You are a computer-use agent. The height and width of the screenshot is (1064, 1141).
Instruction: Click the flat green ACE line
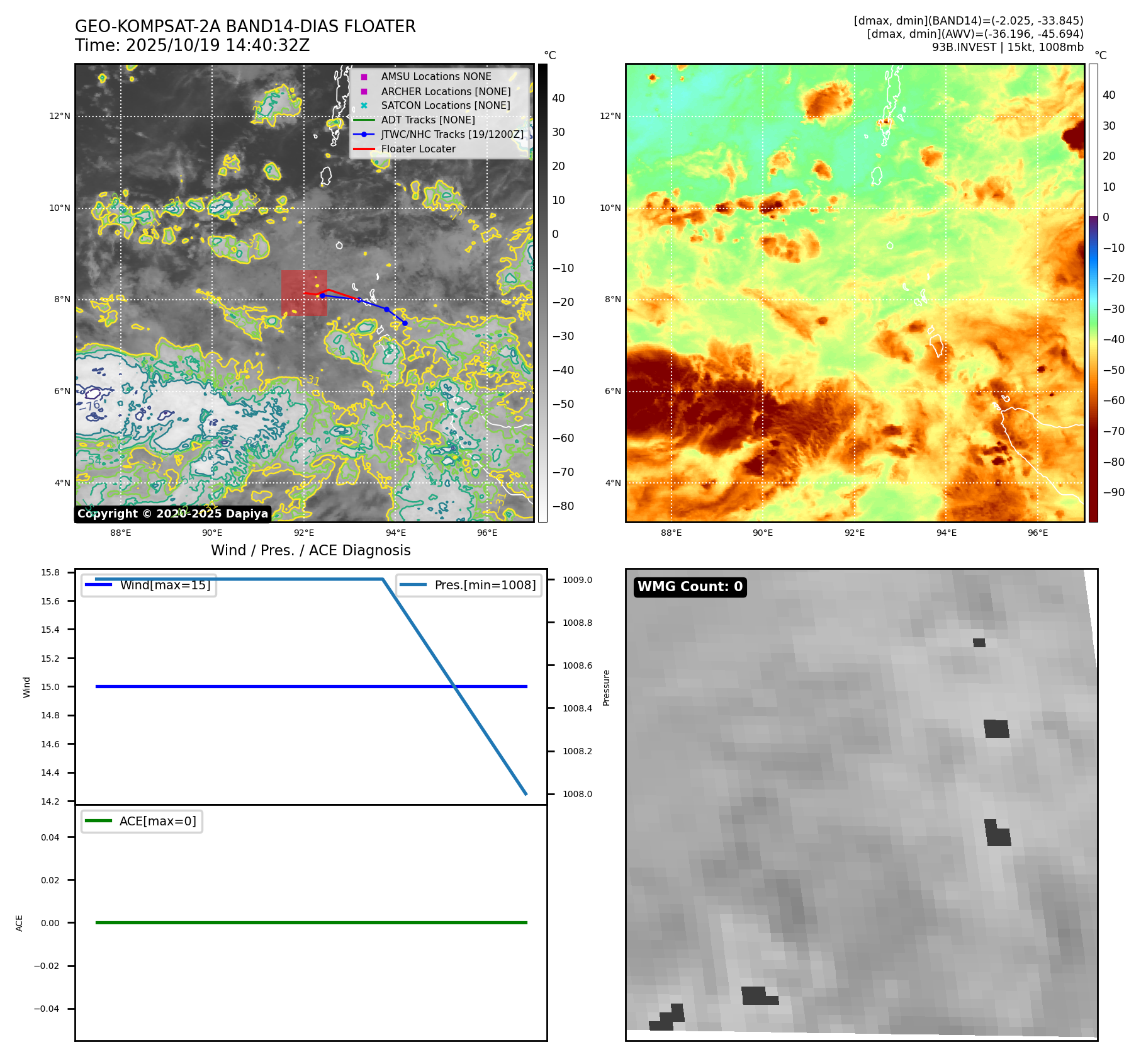tap(311, 922)
